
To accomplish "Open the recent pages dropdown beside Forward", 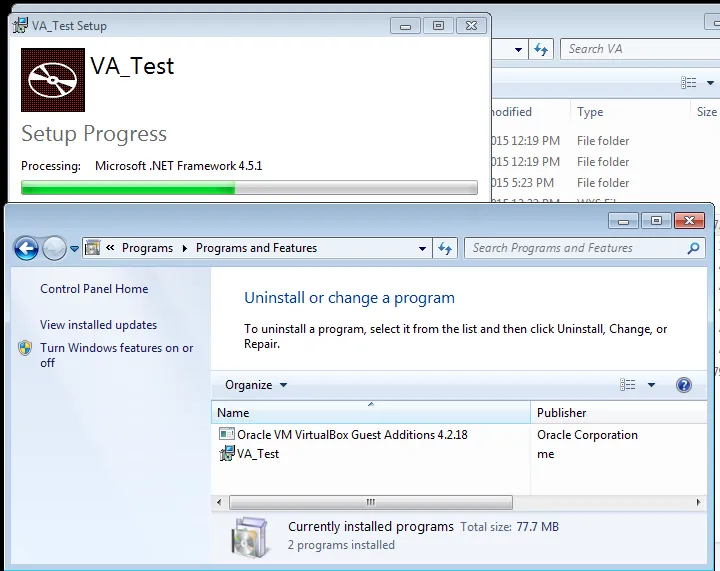I will click(x=74, y=249).
